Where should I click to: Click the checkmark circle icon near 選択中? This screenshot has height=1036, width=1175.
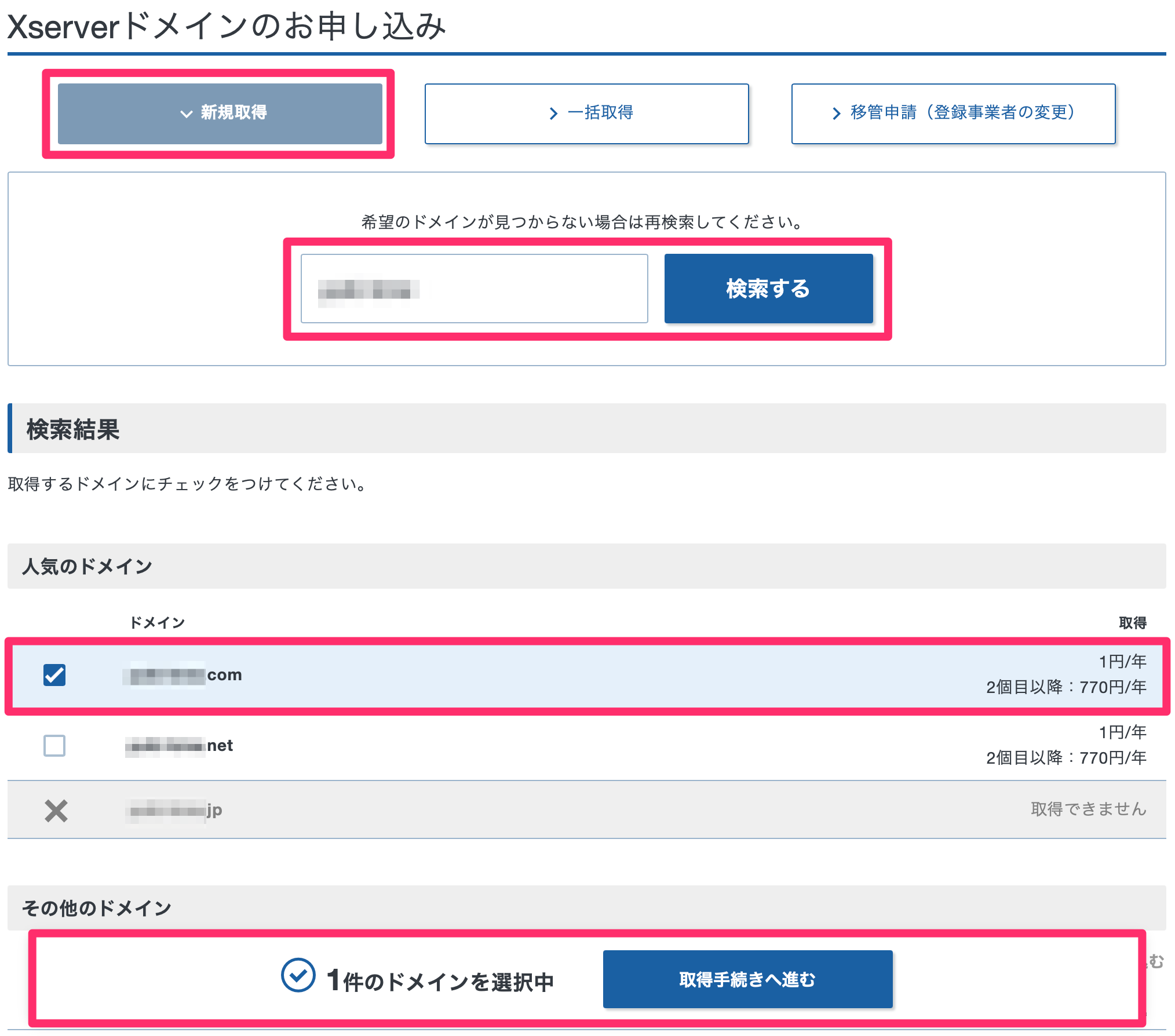pos(298,975)
